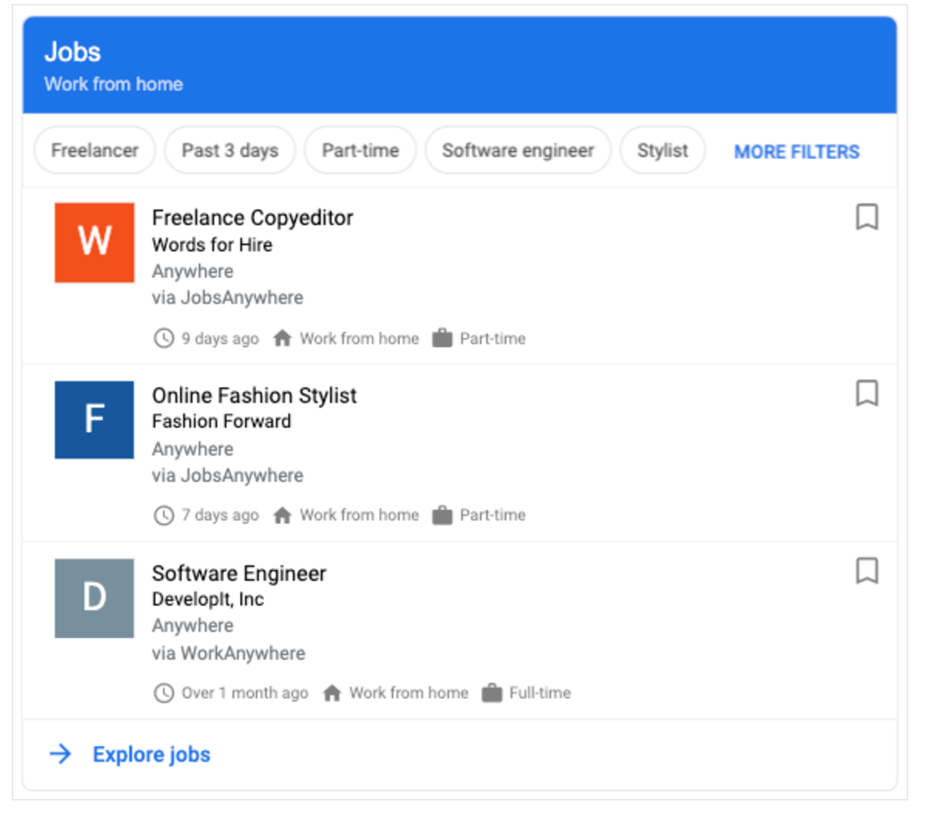Image resolution: width=936 pixels, height=826 pixels.
Task: Click clock icon beside Over 1 month ago
Action: pos(163,693)
